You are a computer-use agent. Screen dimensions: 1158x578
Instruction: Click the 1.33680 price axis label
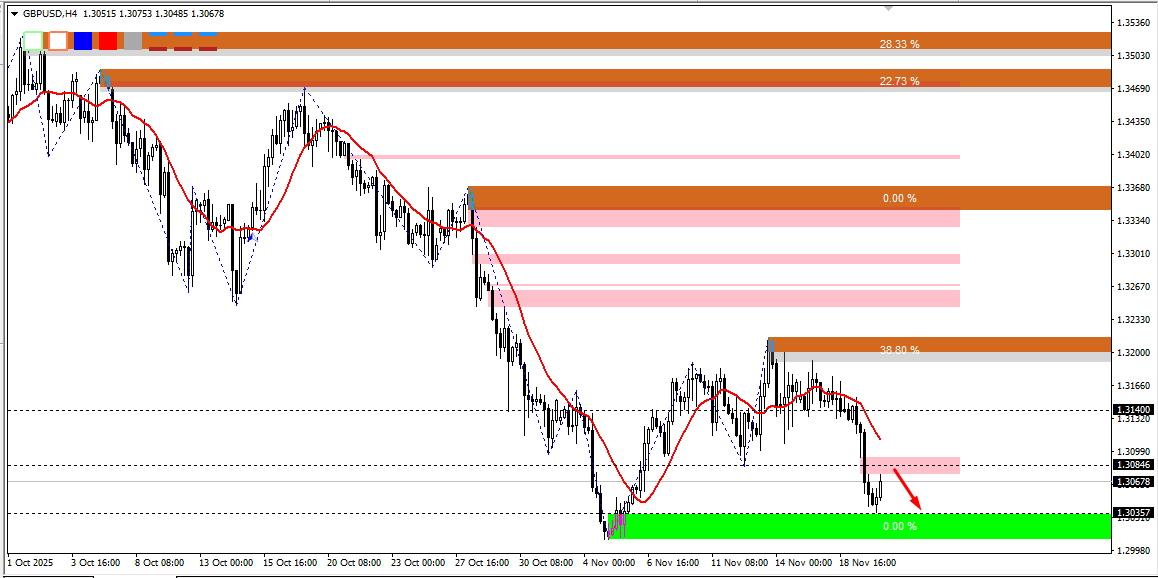pyautogui.click(x=1134, y=187)
